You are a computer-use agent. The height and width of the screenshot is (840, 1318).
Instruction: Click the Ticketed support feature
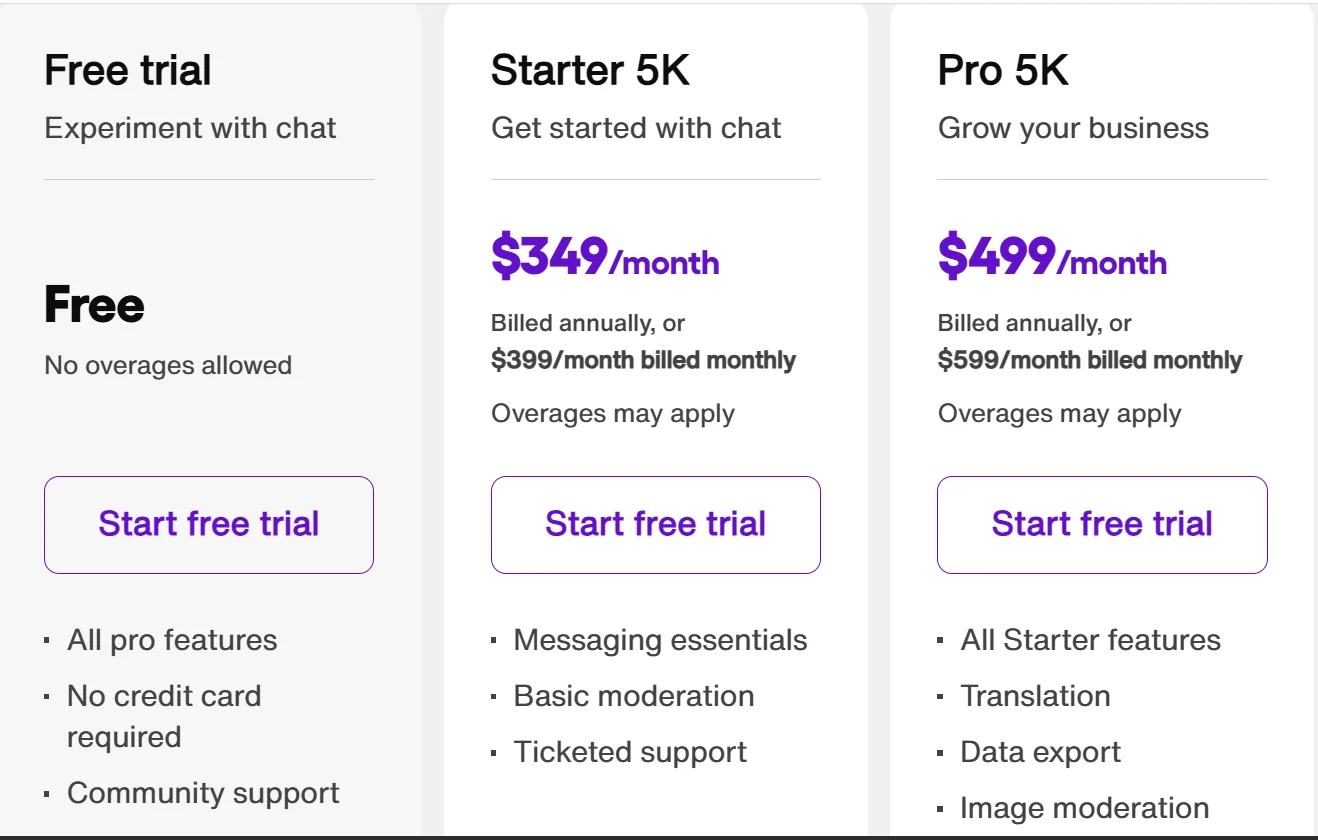tap(630, 752)
